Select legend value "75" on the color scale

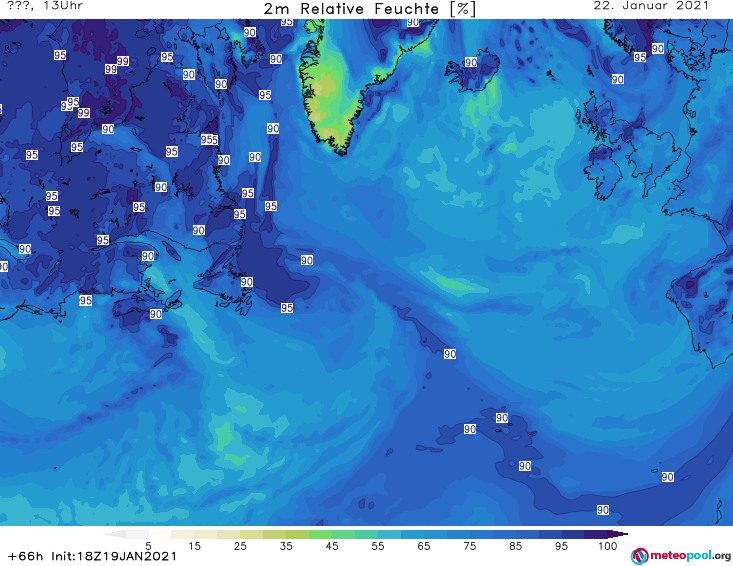[x=470, y=546]
